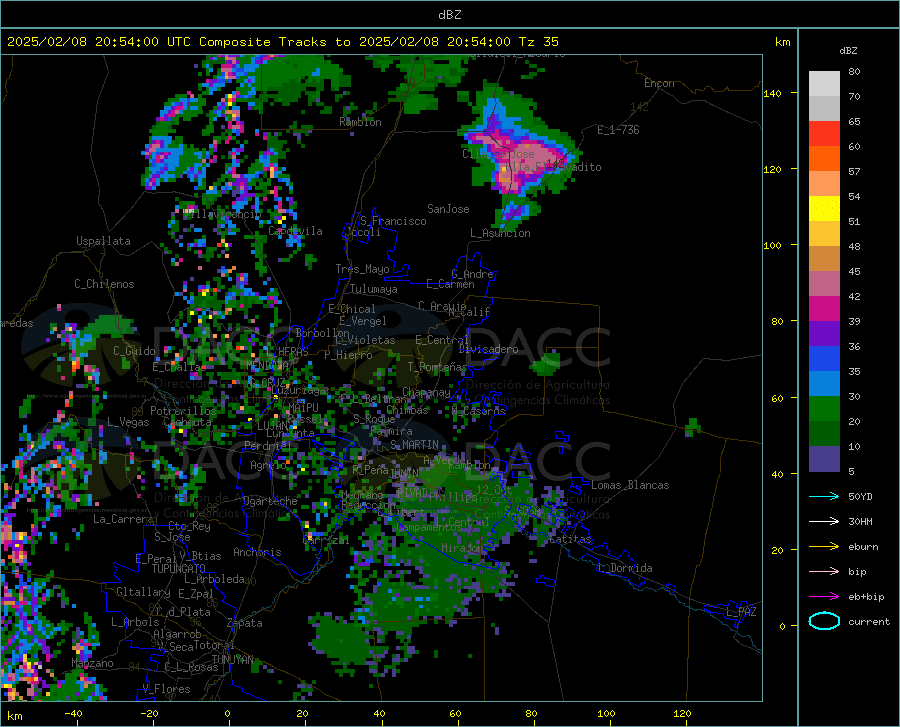
Task: Click the S_MARTIN map label
Action: pyautogui.click(x=414, y=445)
